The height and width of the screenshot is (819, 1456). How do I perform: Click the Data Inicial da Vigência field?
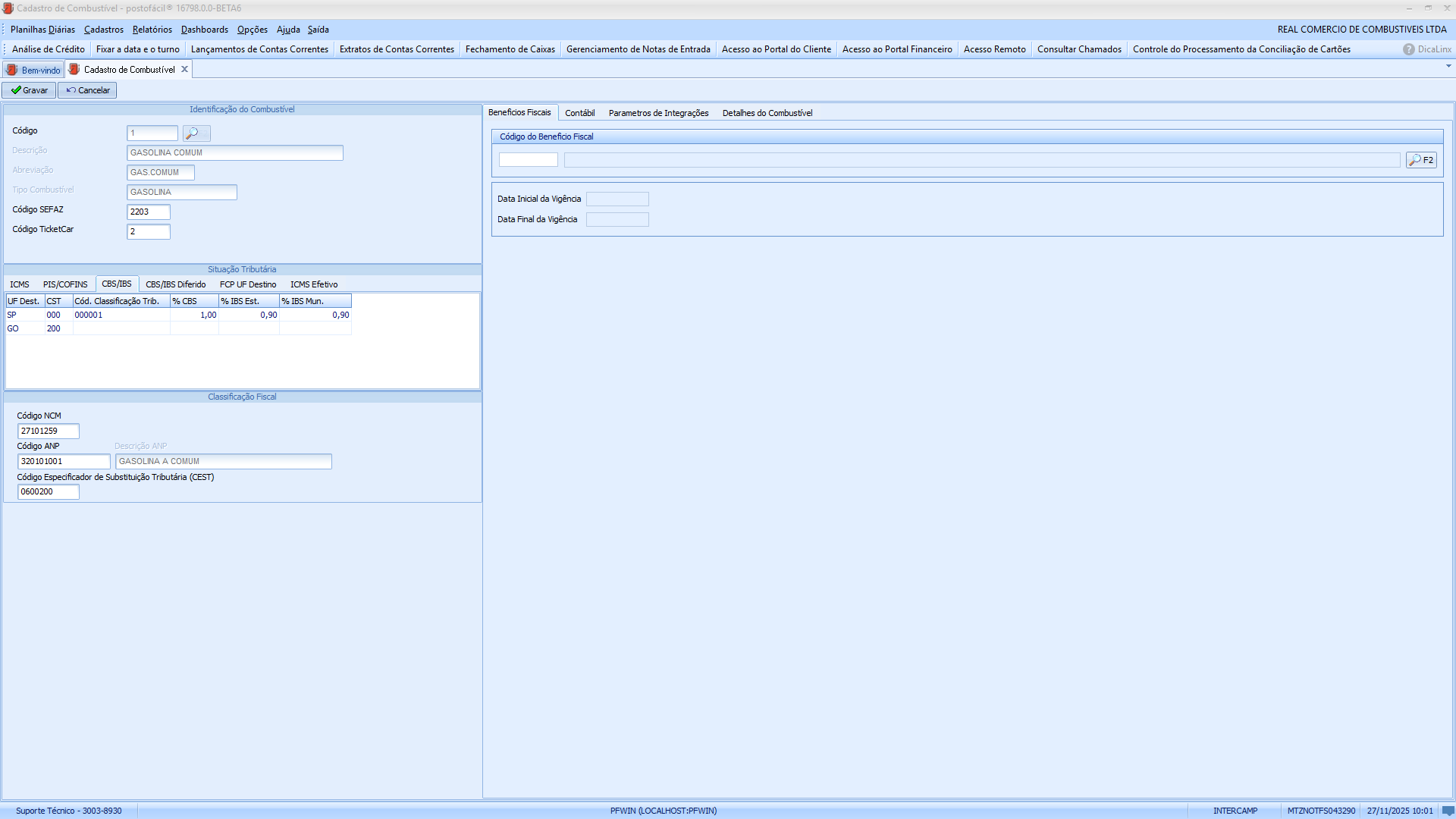tap(617, 199)
